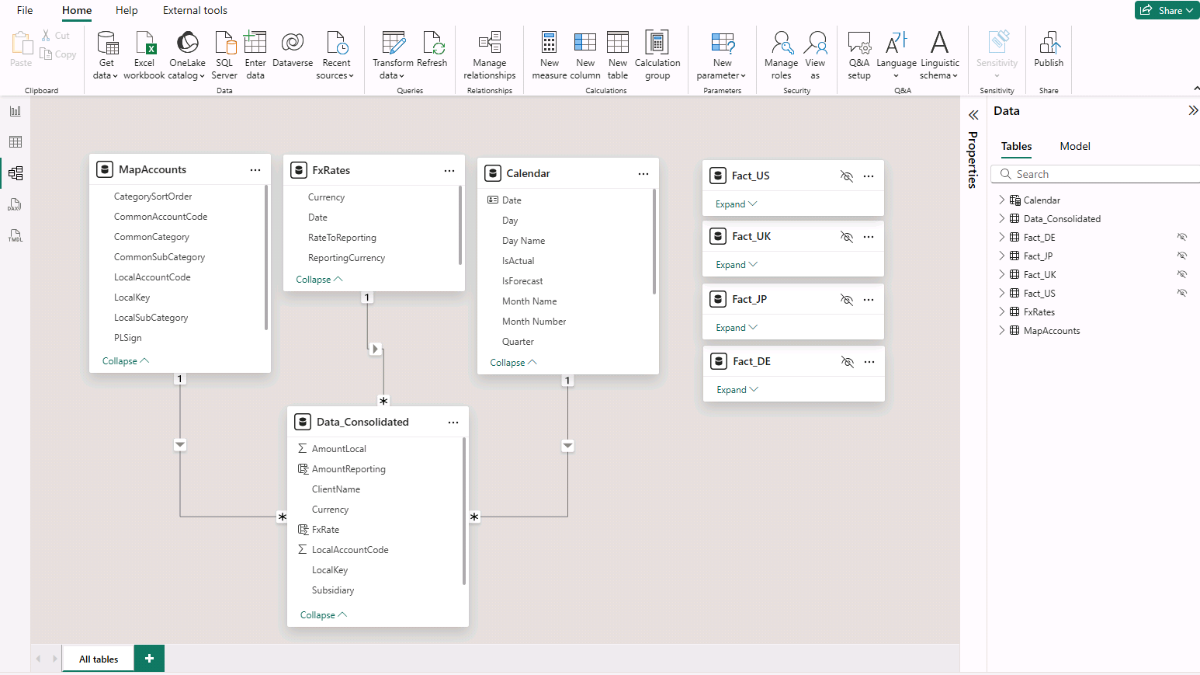Click the Share button
The image size is (1200, 675).
click(1164, 10)
